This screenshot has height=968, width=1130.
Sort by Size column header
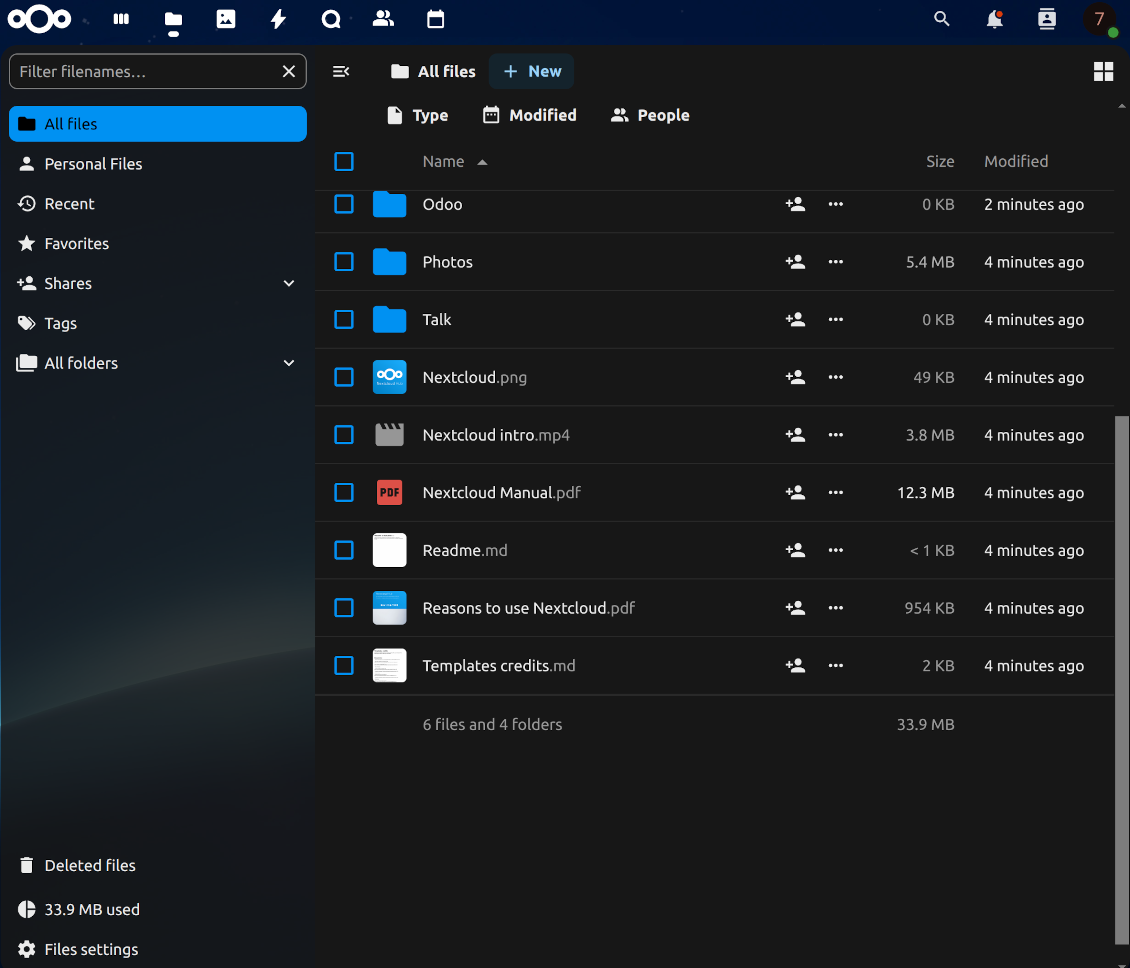pyautogui.click(x=940, y=161)
